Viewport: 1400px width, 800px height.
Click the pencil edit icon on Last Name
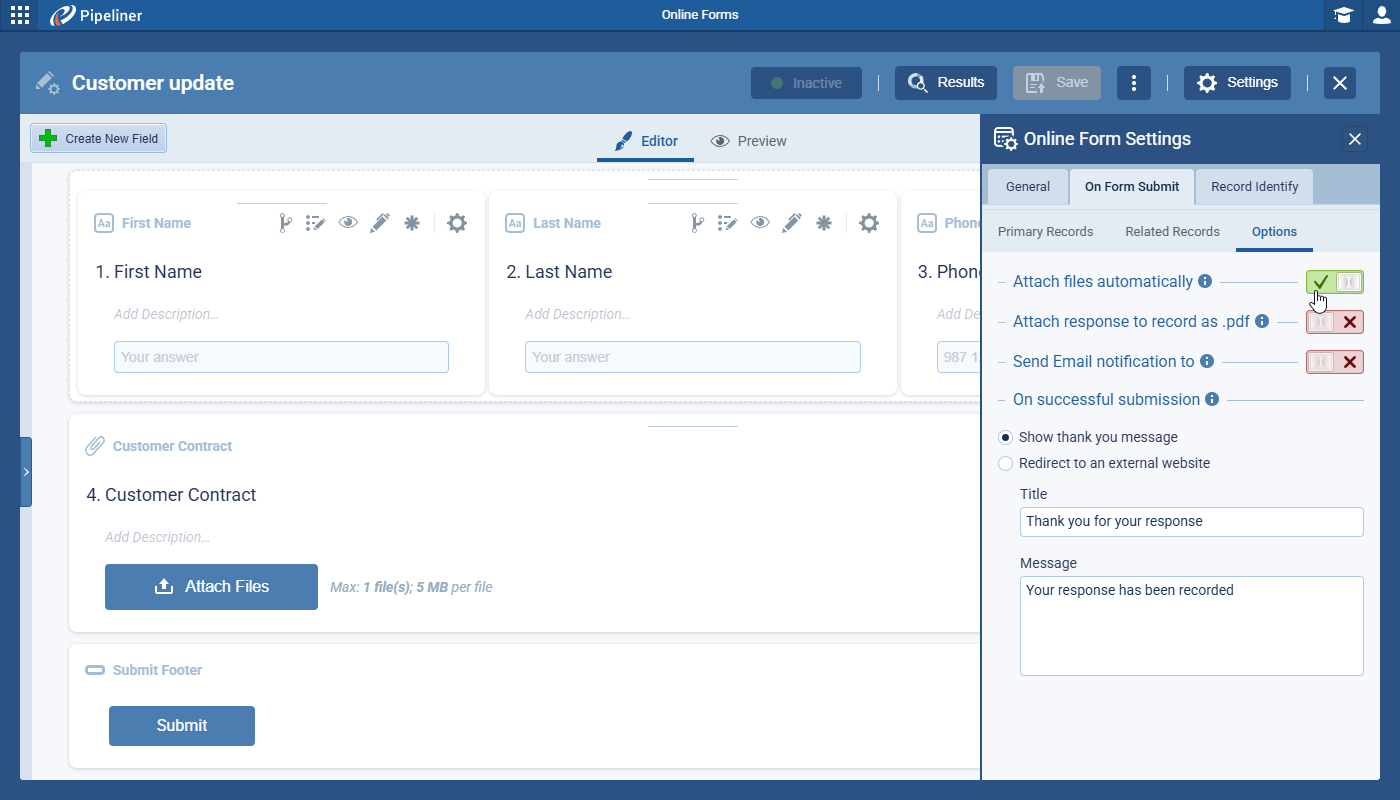791,223
